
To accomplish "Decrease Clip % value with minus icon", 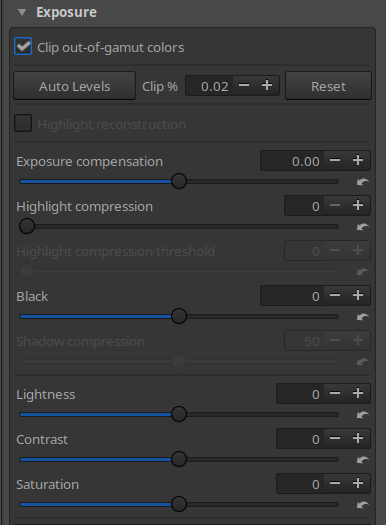I will click(x=244, y=85).
